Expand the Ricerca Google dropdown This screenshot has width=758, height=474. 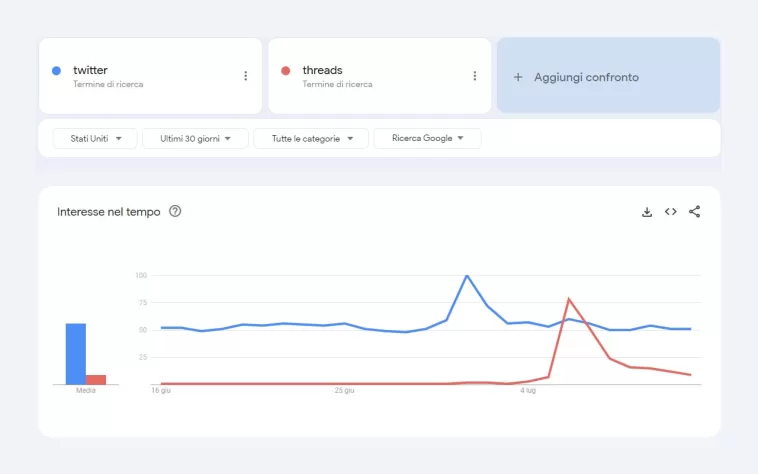tap(427, 138)
